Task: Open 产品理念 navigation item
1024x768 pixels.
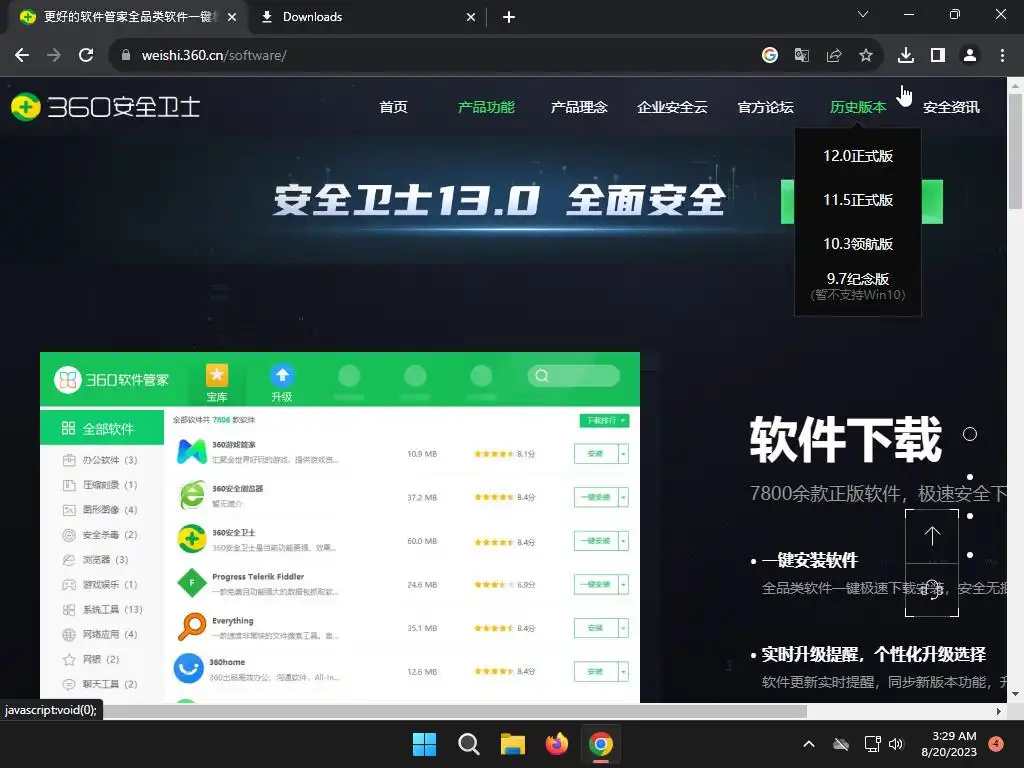Action: pos(579,107)
